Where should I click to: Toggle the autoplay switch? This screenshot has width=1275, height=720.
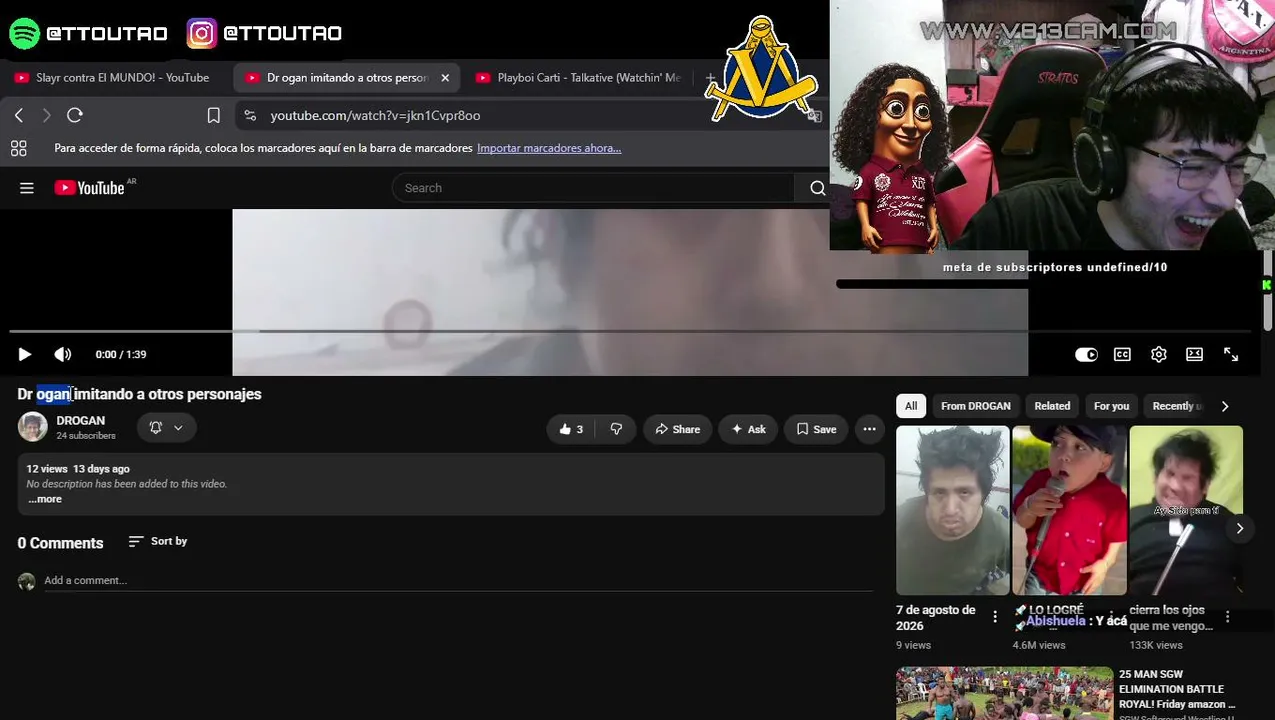(1086, 354)
